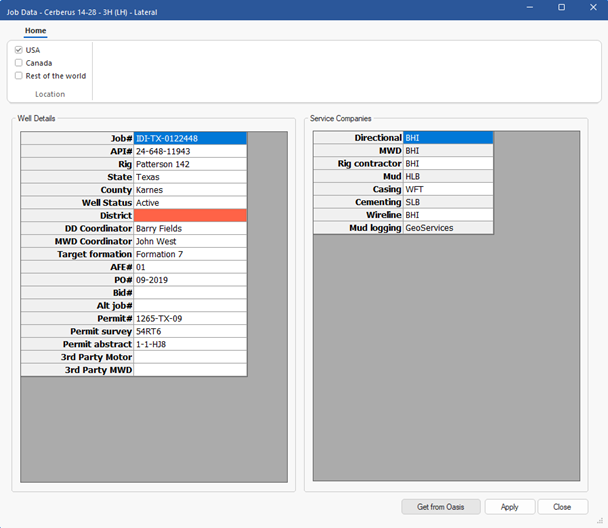This screenshot has width=608, height=528.
Task: Select the red District field
Action: [x=190, y=216]
